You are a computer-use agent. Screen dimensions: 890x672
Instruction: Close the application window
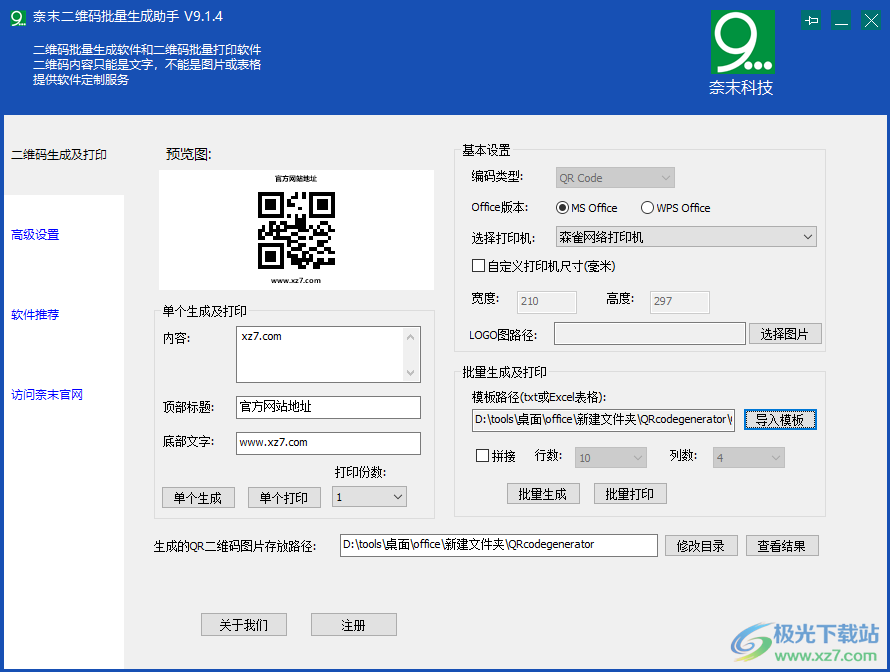click(871, 21)
